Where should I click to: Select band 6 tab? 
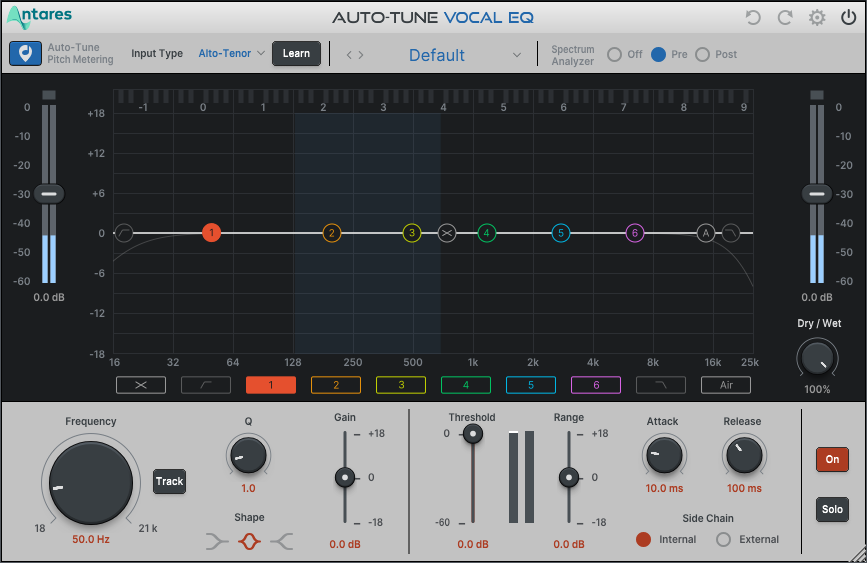[x=596, y=385]
